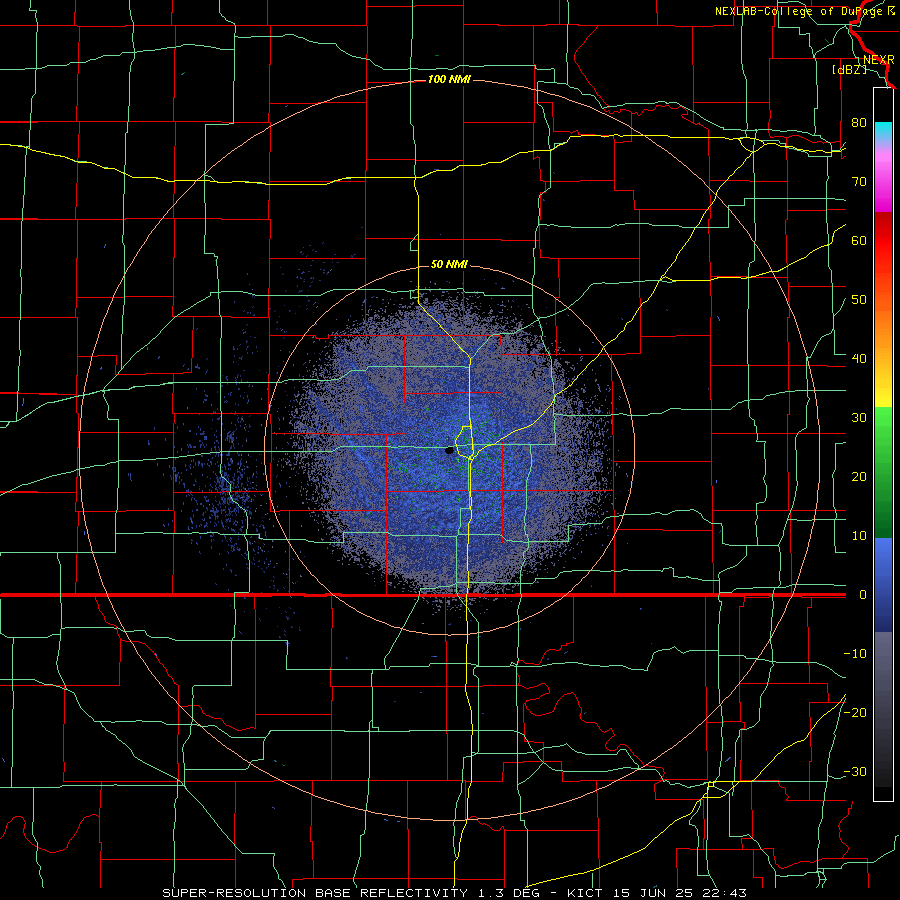
Task: Click the [dBZ] units label
Action: (x=849, y=70)
